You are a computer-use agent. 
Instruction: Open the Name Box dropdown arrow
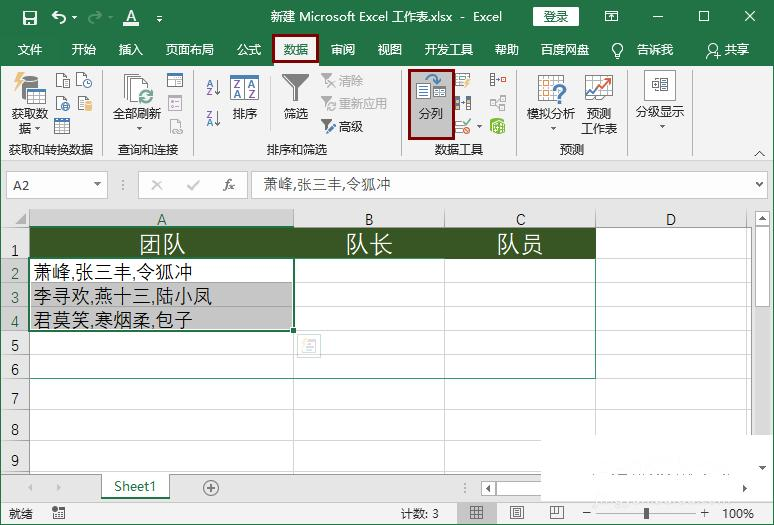[97, 185]
